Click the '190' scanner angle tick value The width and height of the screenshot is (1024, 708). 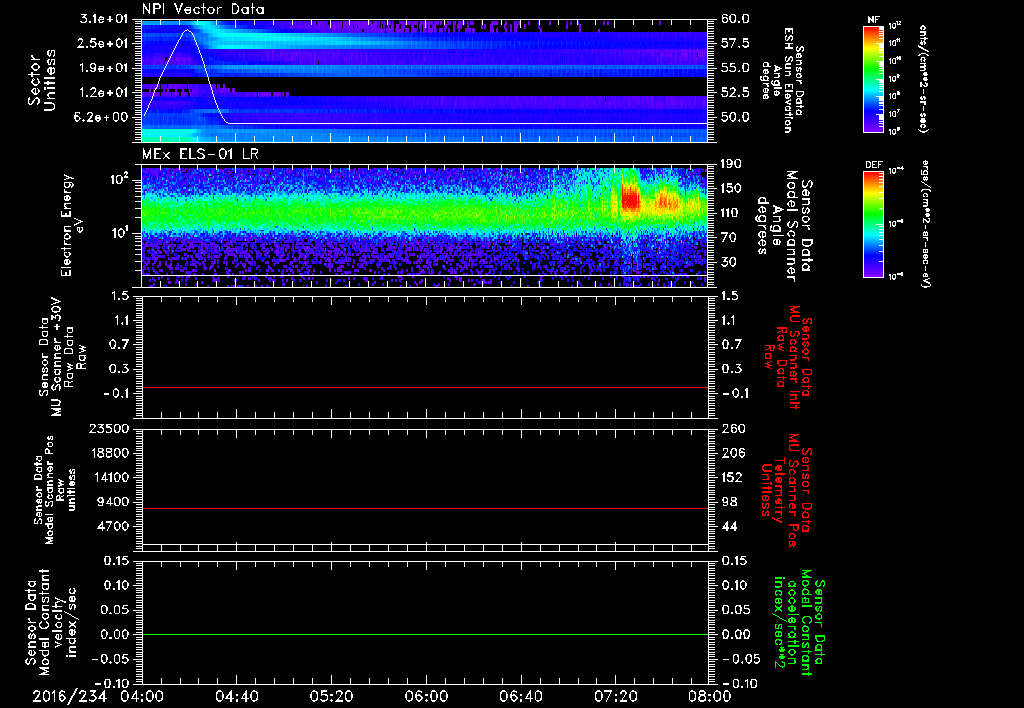(x=731, y=163)
